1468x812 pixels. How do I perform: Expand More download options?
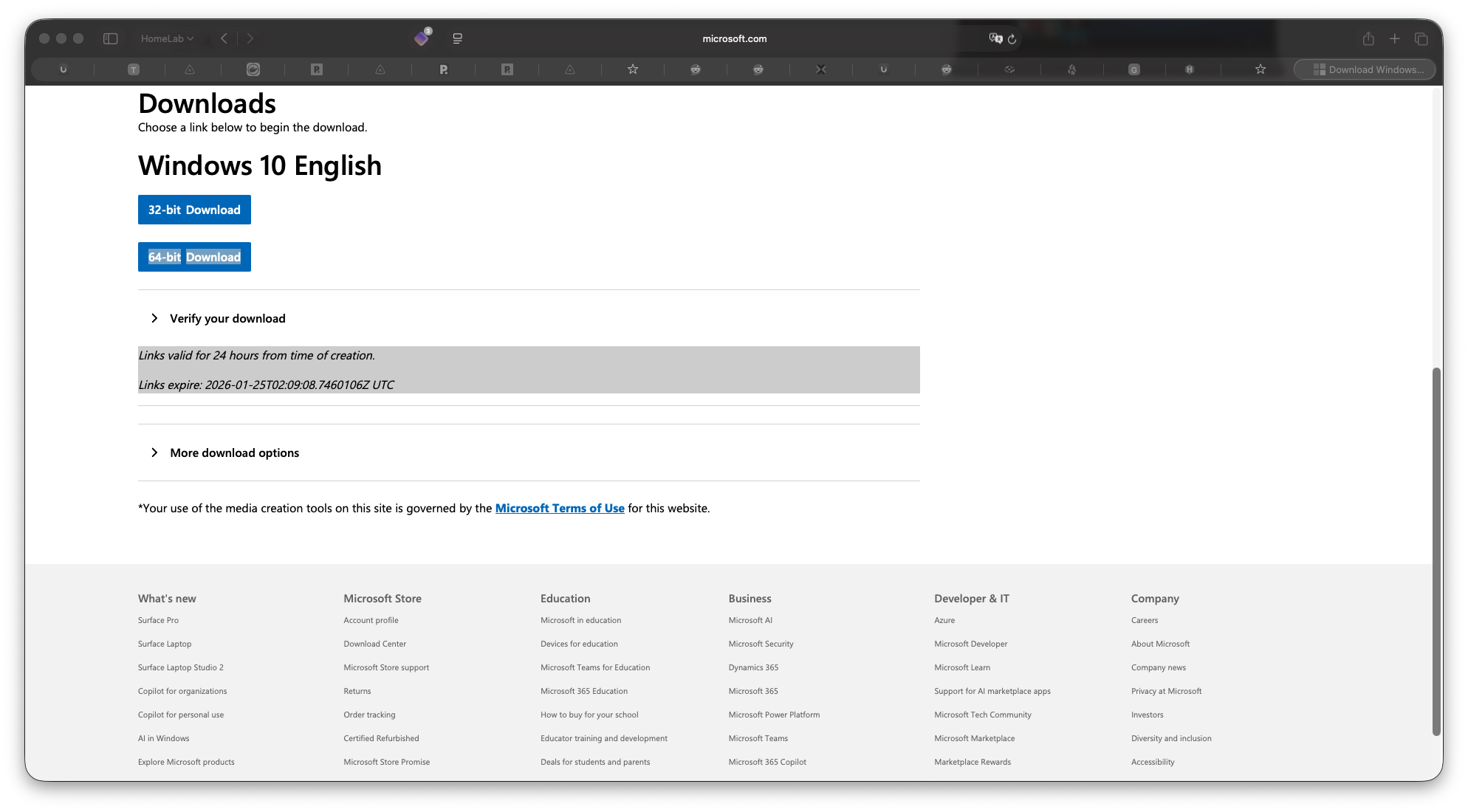(x=234, y=453)
